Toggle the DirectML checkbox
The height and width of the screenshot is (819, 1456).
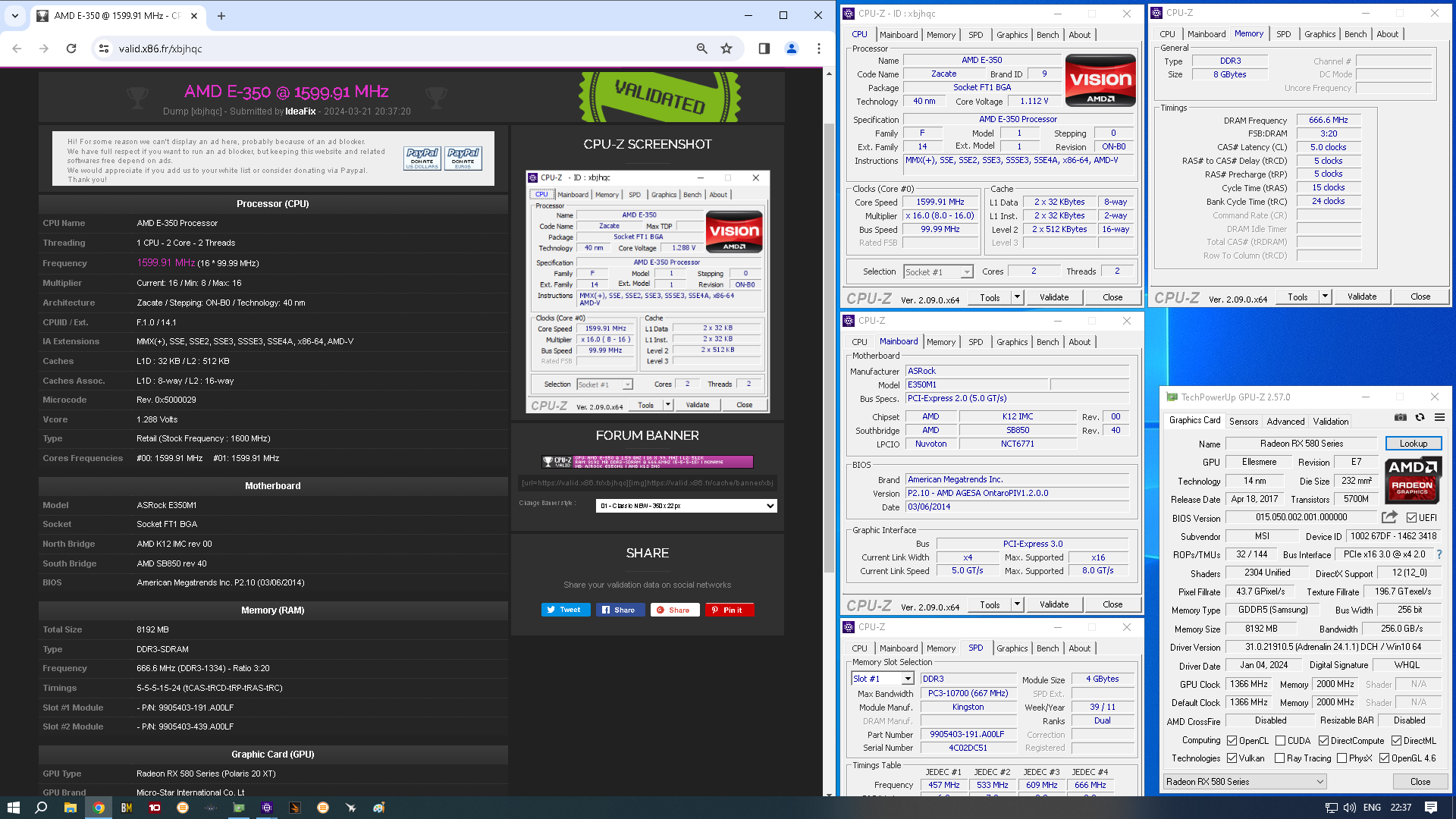point(1396,741)
